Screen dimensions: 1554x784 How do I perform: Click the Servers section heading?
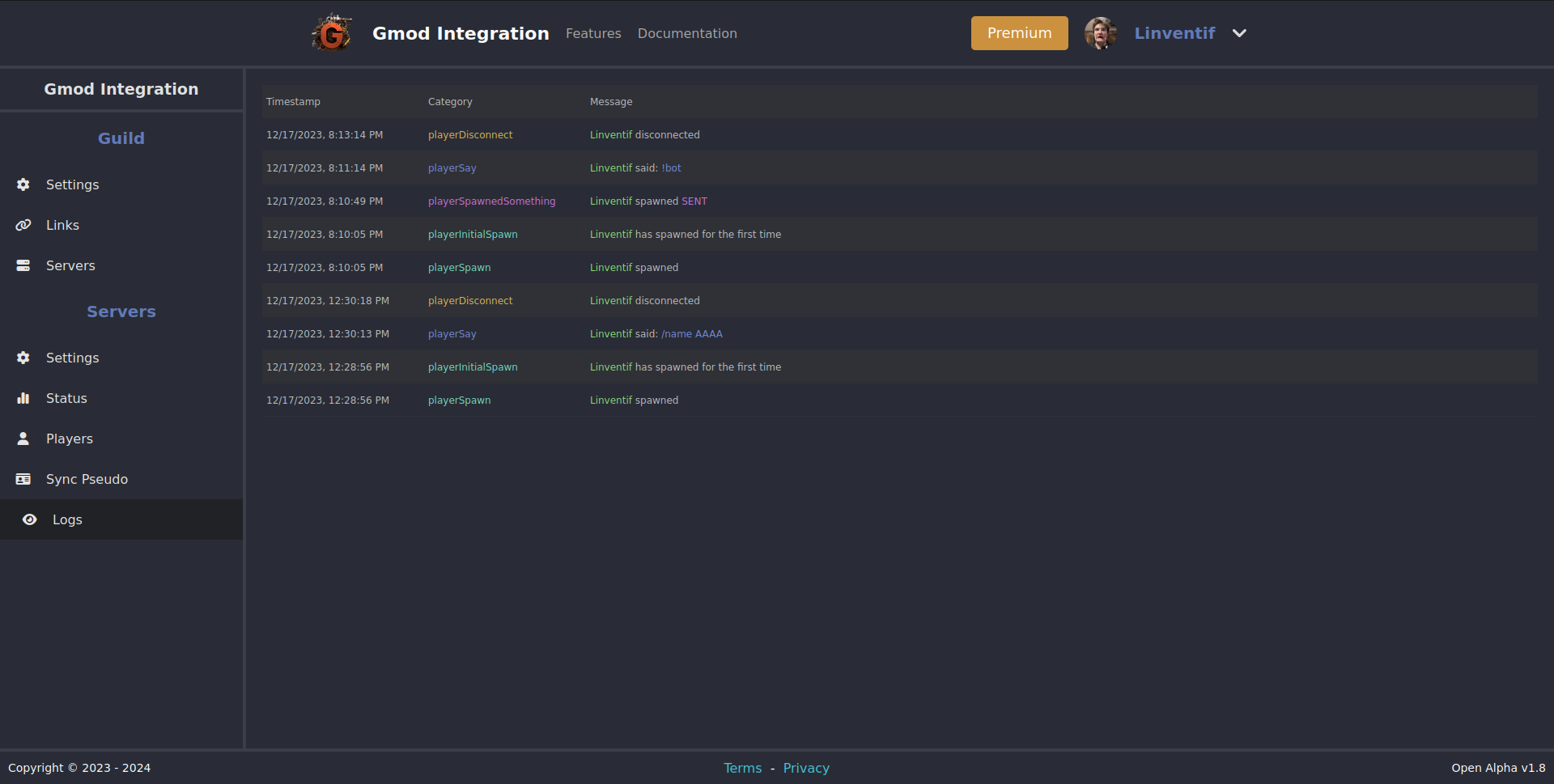click(x=121, y=311)
